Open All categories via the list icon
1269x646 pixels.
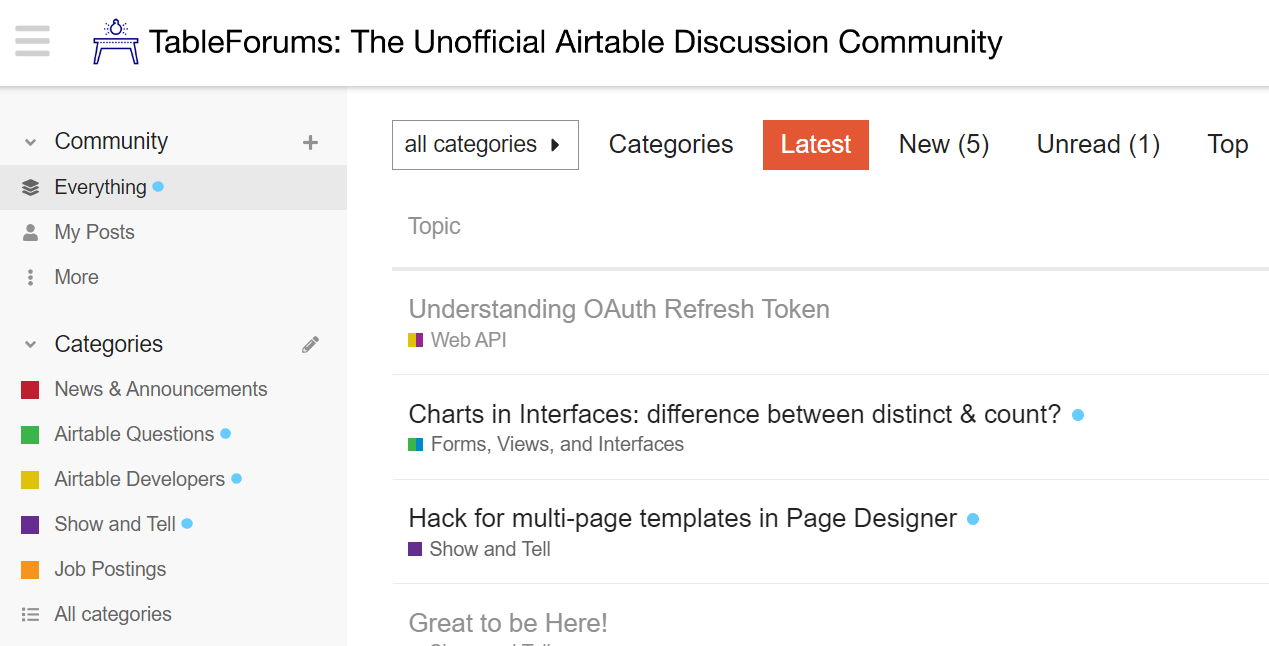[30, 614]
